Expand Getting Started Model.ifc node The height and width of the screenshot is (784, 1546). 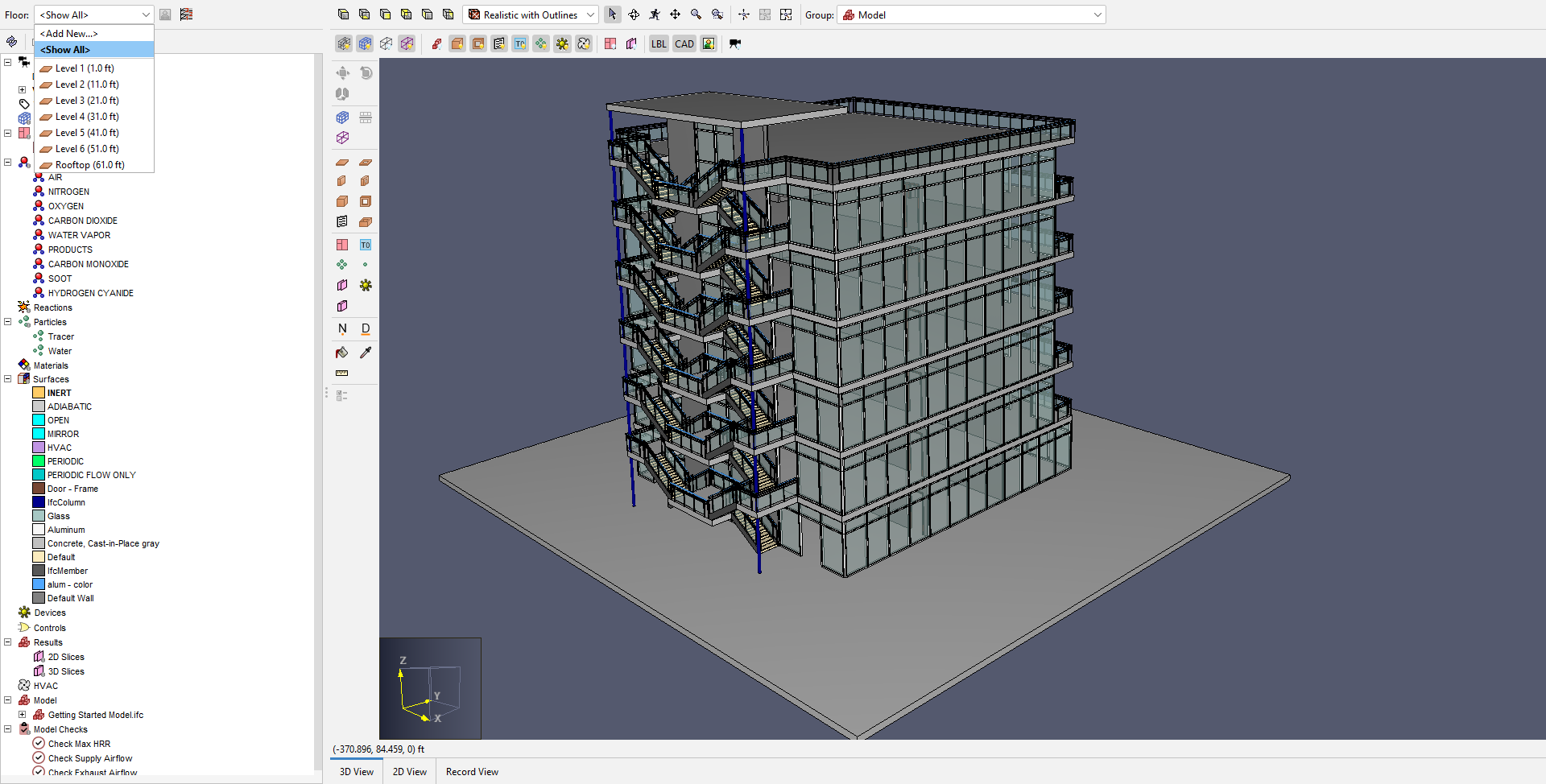pyautogui.click(x=23, y=715)
